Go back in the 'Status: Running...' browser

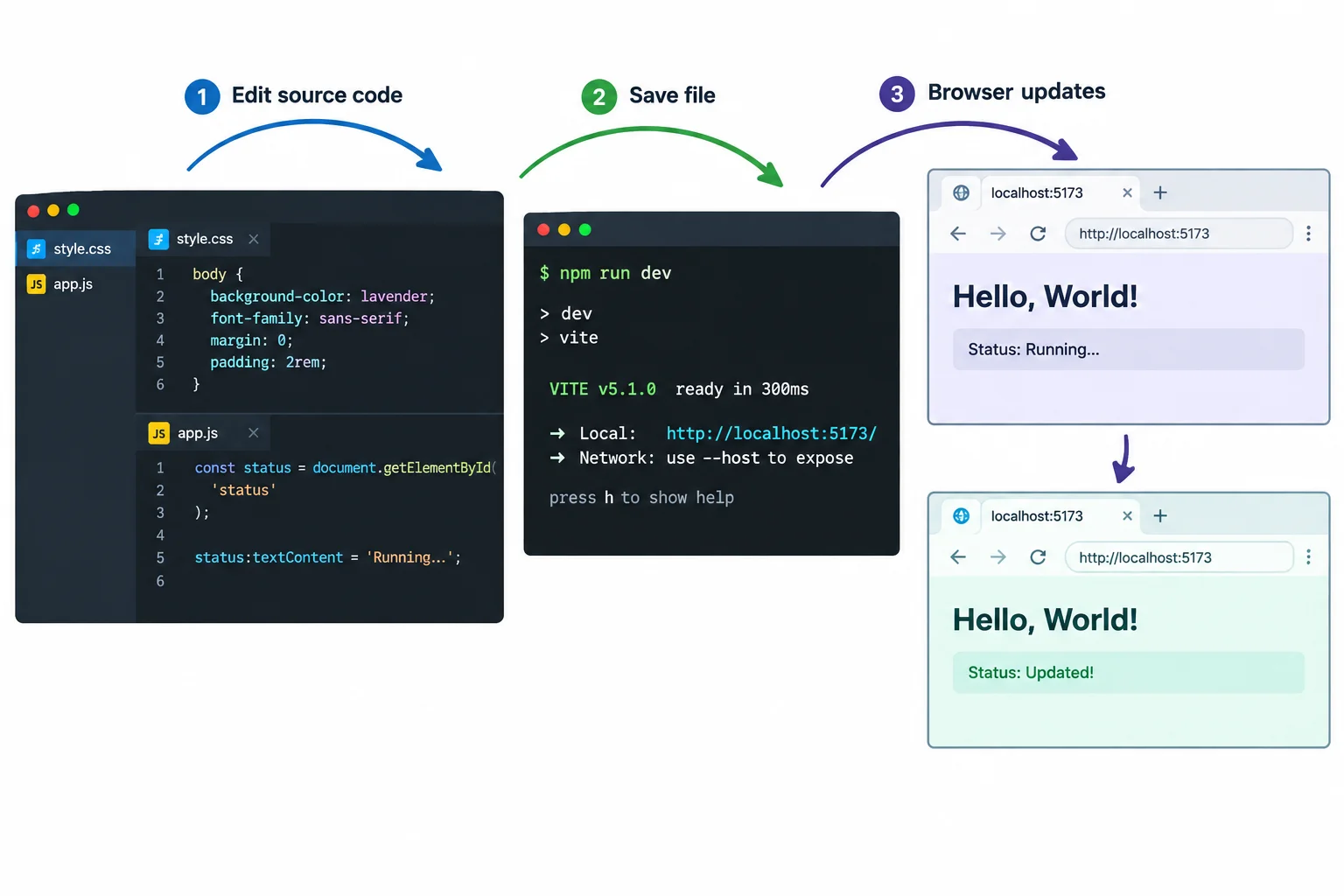click(958, 234)
